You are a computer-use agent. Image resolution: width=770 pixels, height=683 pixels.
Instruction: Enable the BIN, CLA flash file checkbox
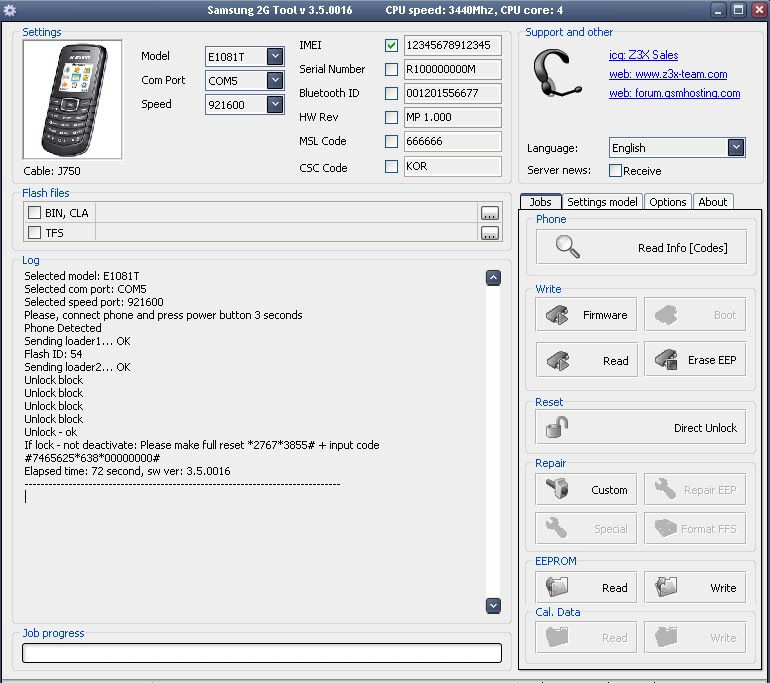[x=34, y=213]
